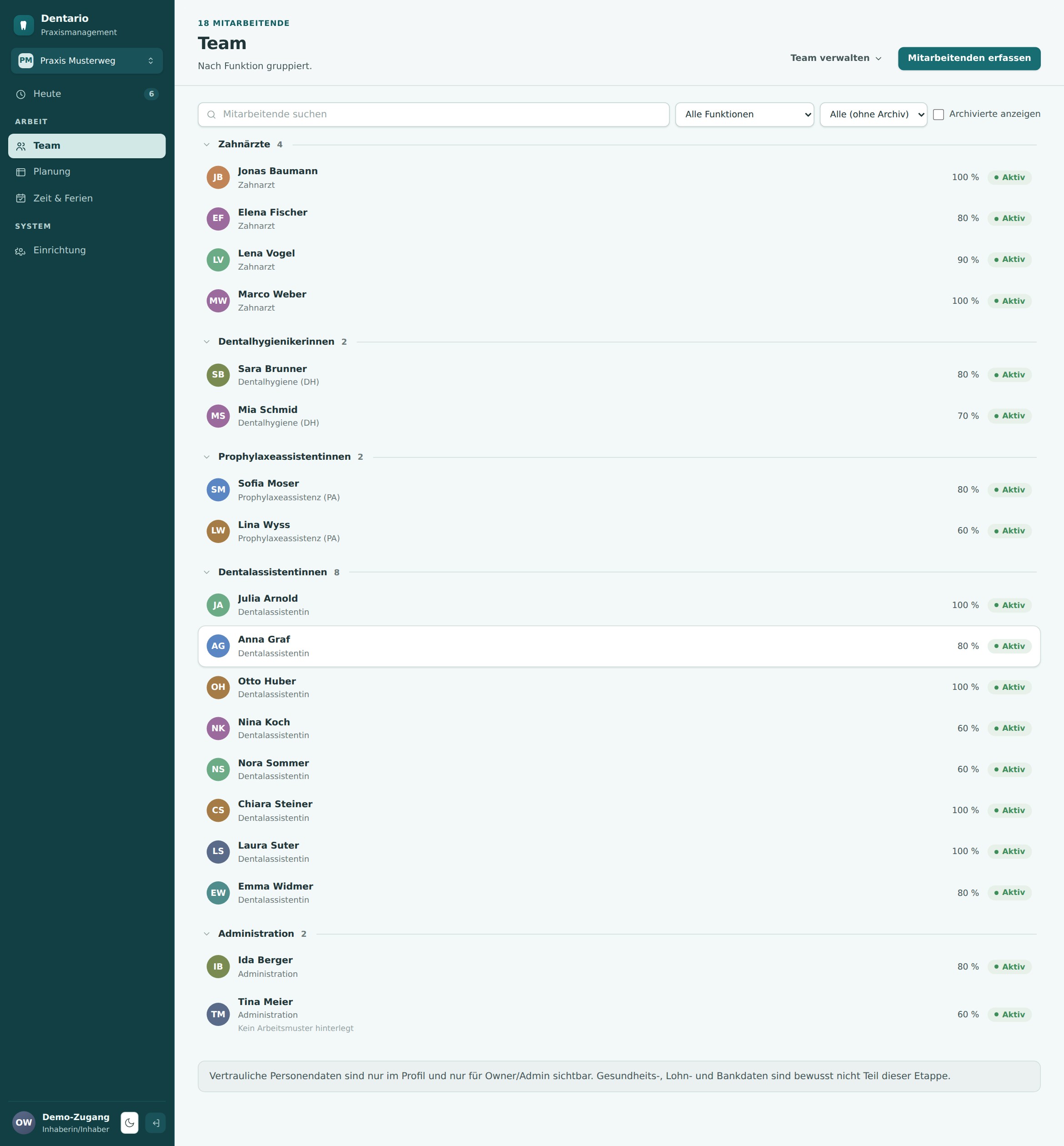
Task: Select Mia Schmid's MS avatar
Action: point(218,416)
